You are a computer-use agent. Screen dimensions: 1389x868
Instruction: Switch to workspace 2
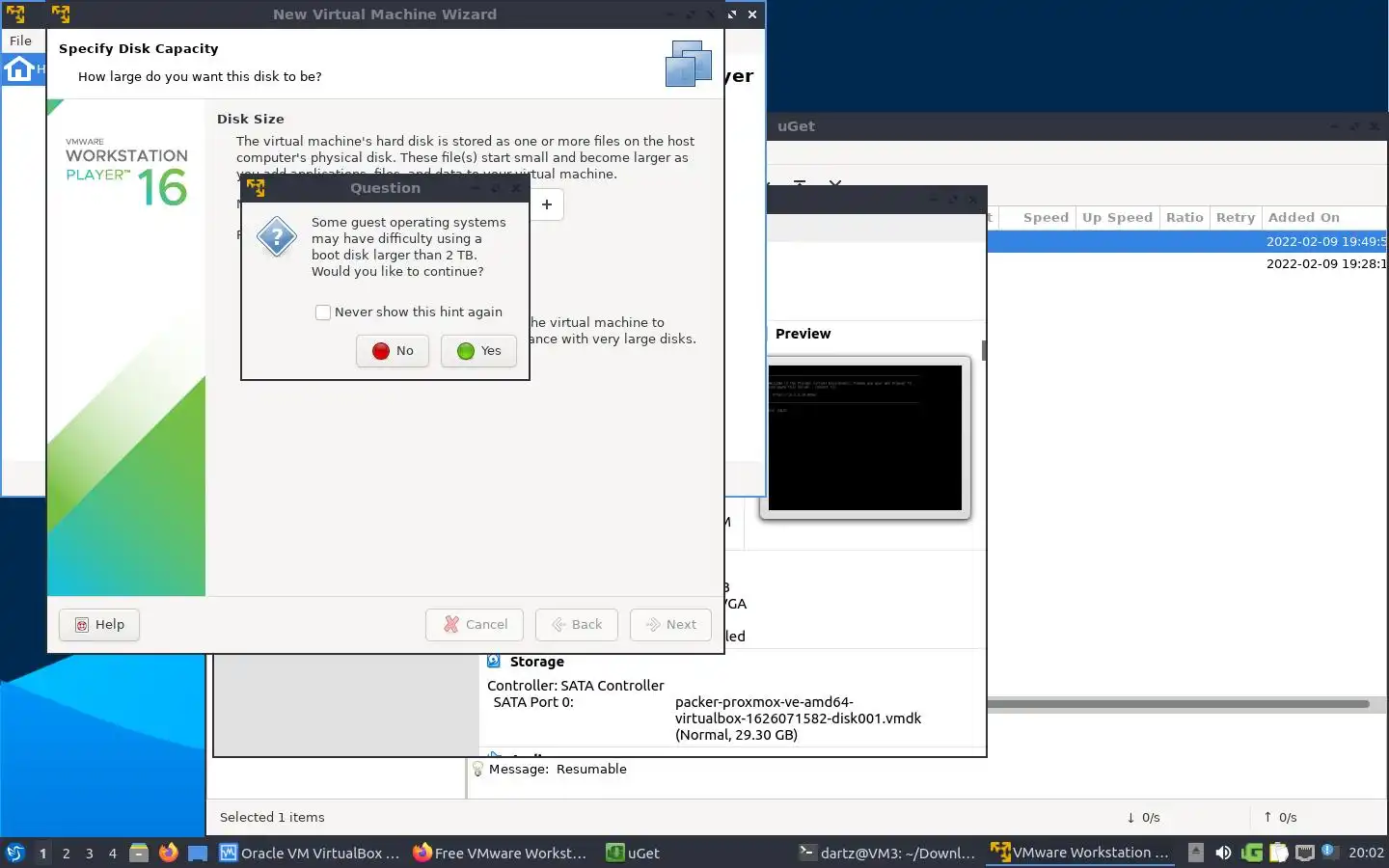pyautogui.click(x=66, y=854)
